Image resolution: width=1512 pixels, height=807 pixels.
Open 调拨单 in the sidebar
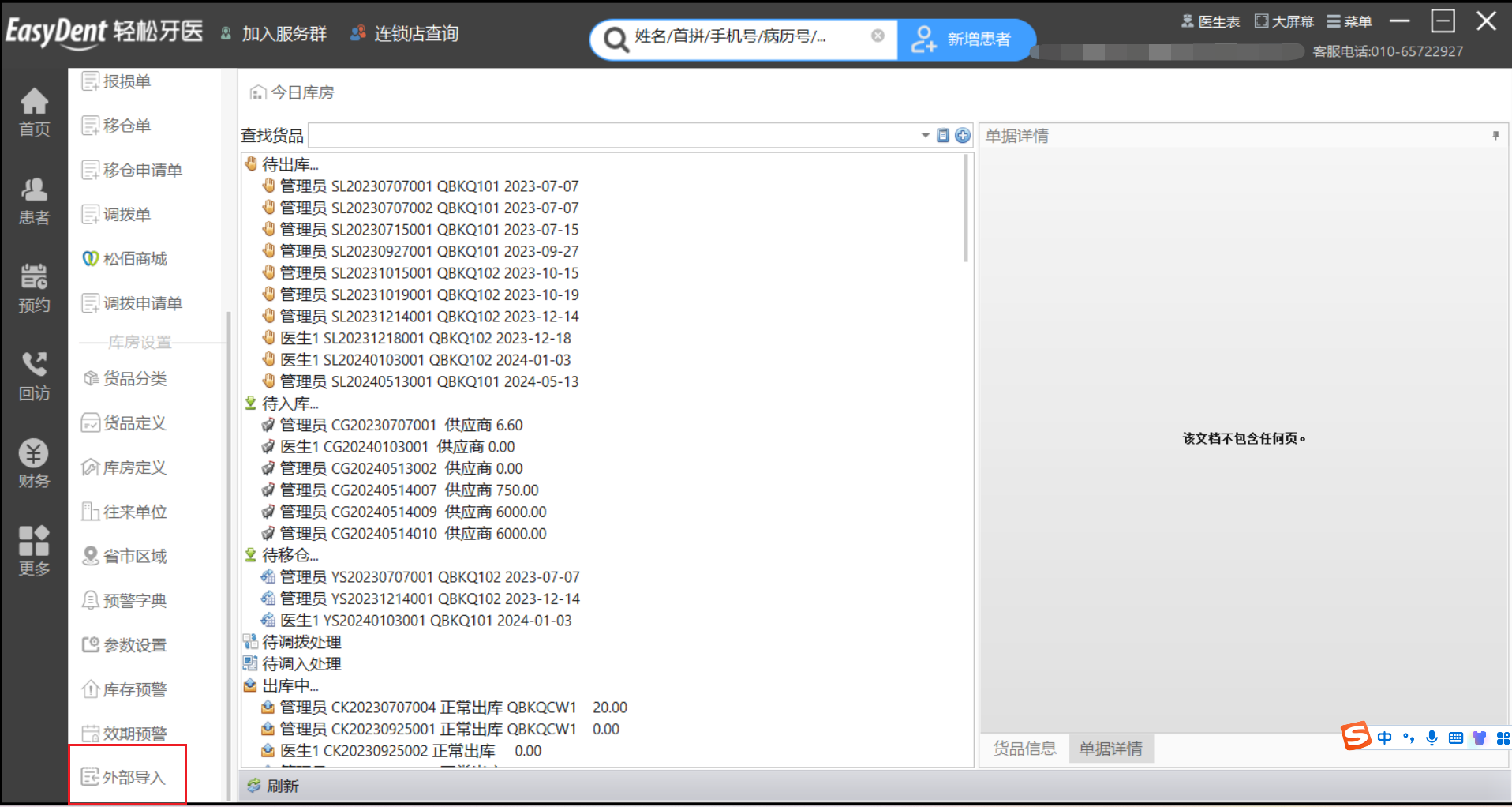(117, 214)
